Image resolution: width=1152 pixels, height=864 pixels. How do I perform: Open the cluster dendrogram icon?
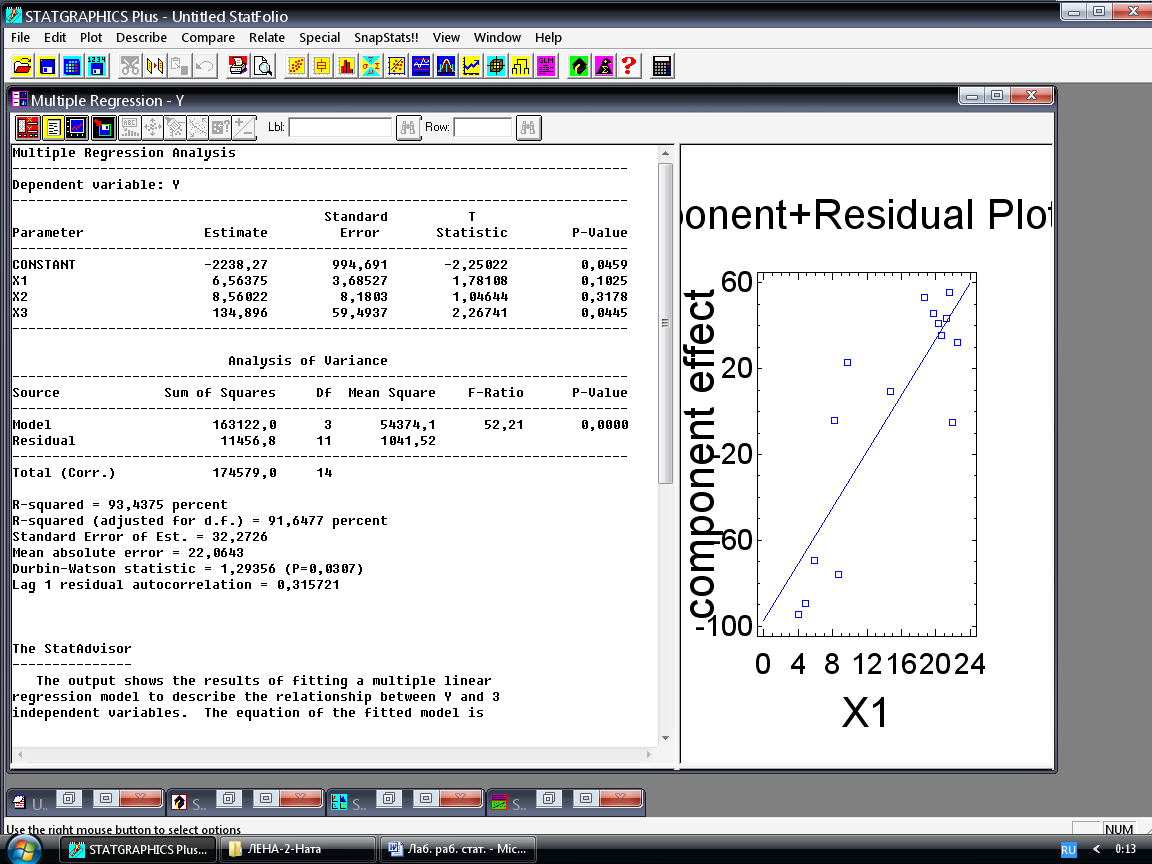pyautogui.click(x=521, y=66)
